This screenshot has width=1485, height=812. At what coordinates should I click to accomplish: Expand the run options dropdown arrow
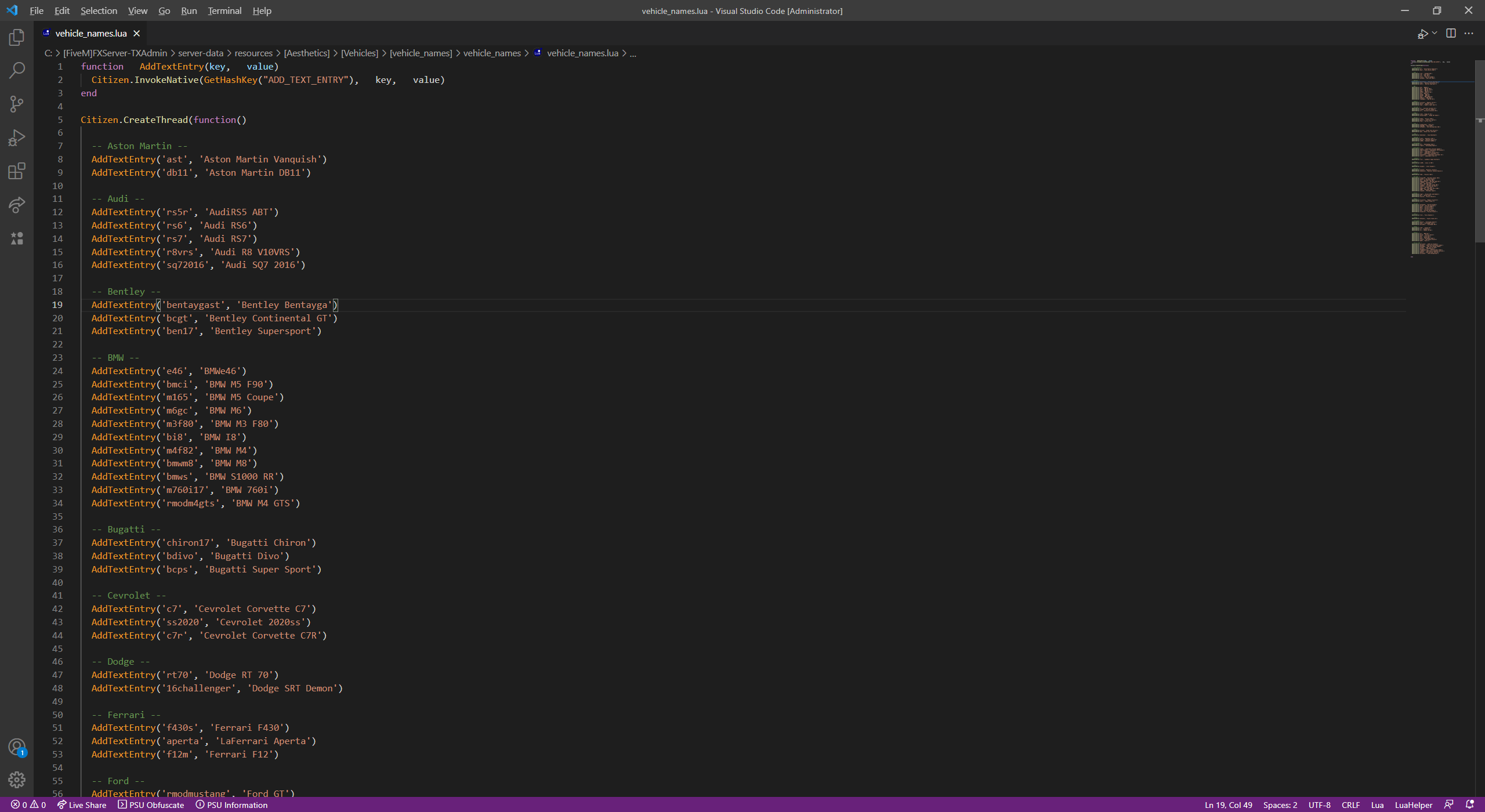coord(1435,33)
